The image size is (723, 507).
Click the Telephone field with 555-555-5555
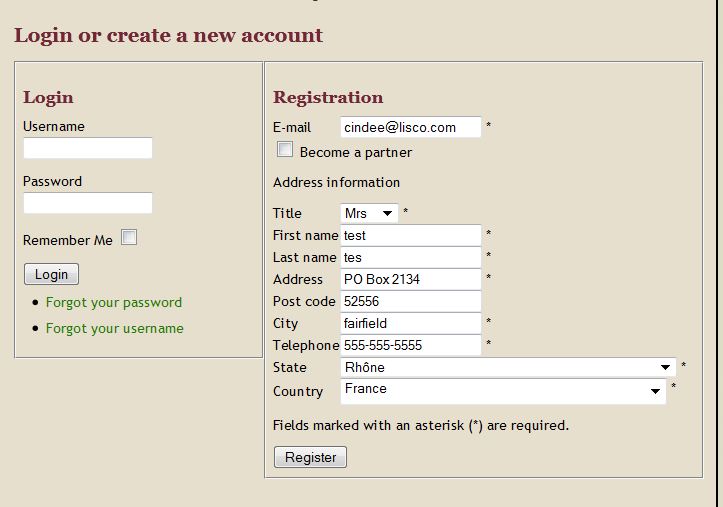click(411, 345)
